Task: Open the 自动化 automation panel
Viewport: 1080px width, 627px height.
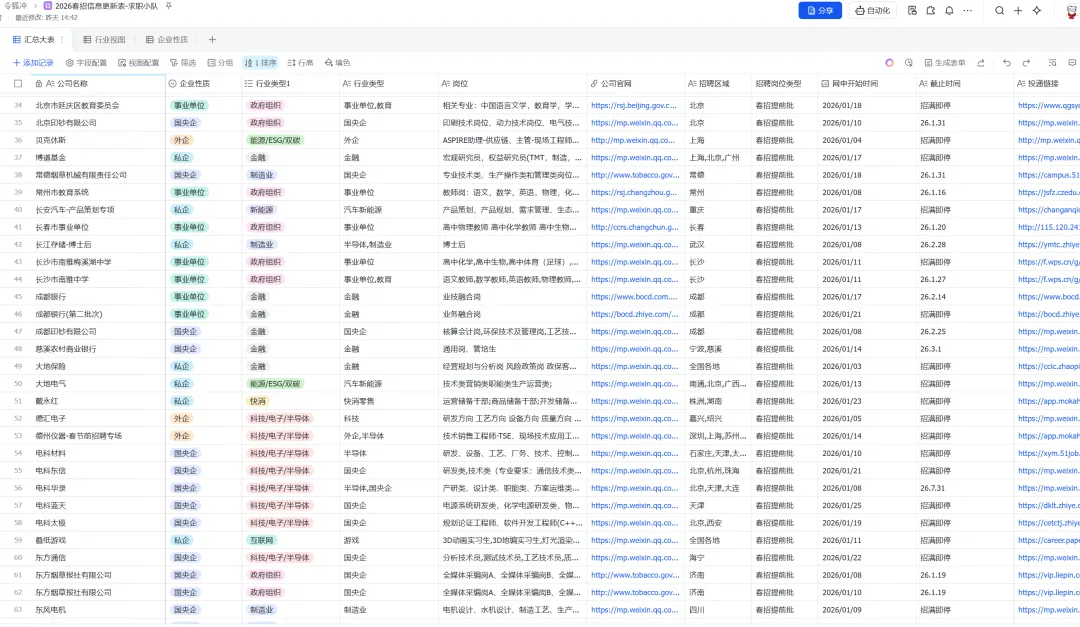Action: tap(872, 10)
